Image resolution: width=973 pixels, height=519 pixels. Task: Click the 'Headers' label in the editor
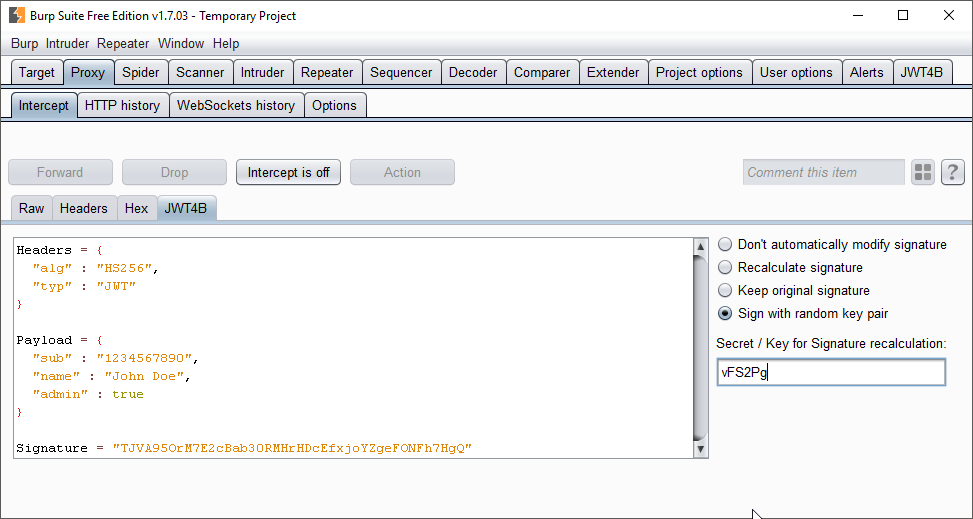(x=44, y=250)
